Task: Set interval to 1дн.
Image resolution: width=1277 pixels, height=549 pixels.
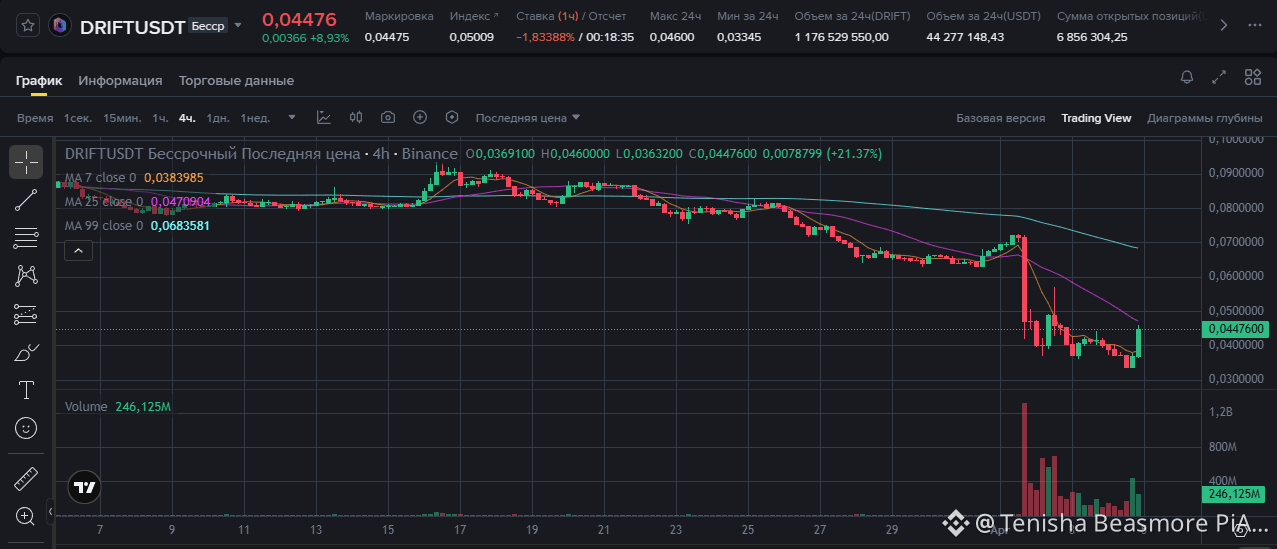Action: [x=218, y=118]
